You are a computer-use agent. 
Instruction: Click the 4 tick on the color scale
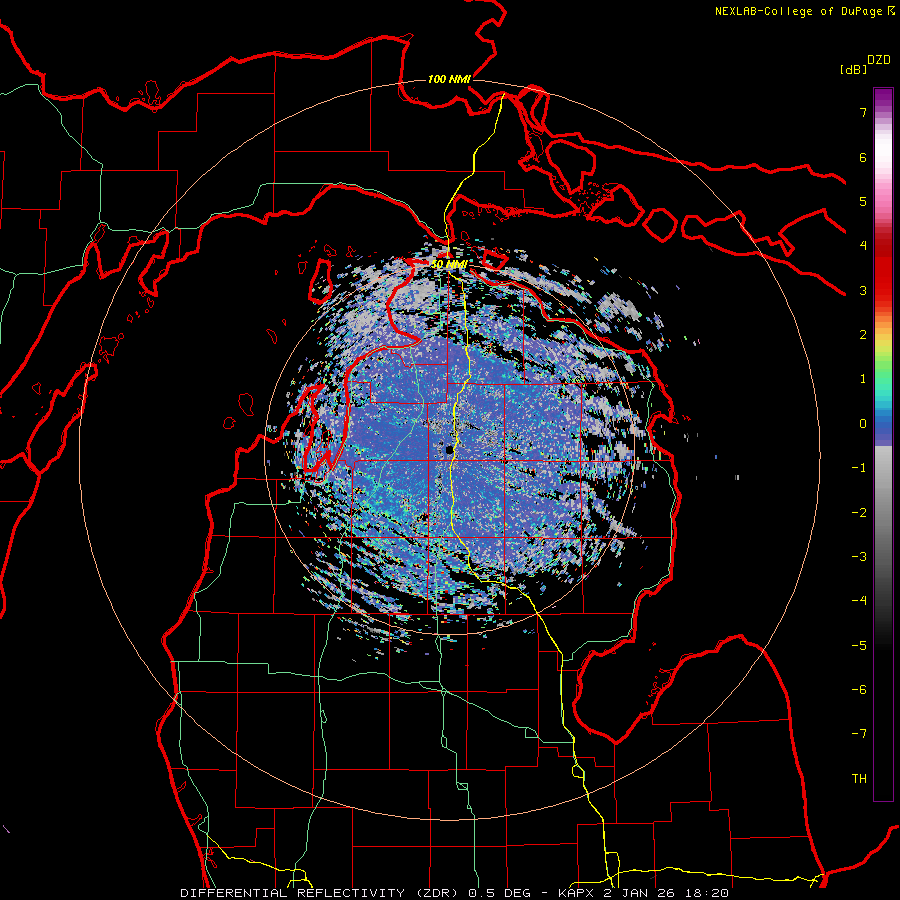863,246
